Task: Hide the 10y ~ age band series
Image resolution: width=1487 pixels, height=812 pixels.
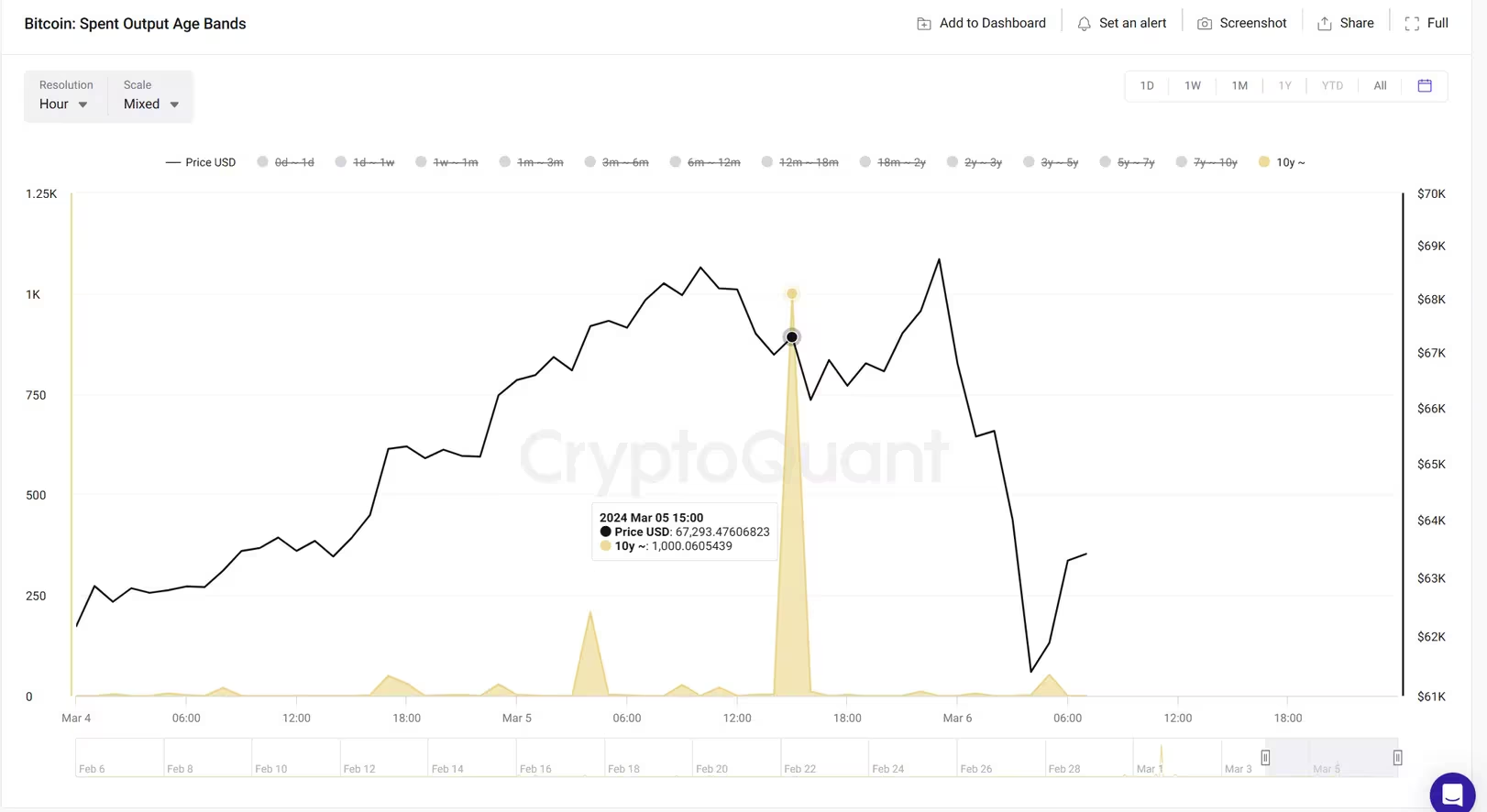Action: 1282,162
